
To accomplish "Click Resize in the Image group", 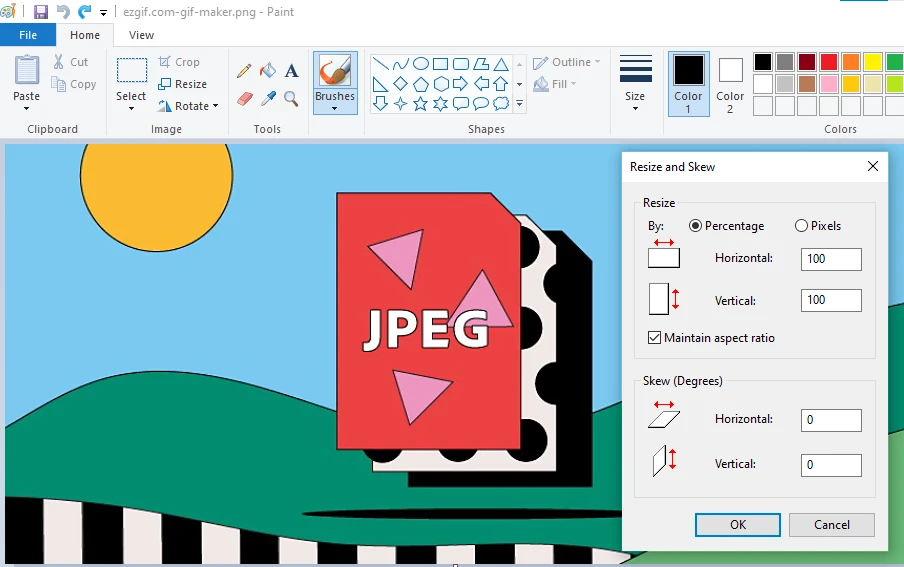I will [x=183, y=84].
